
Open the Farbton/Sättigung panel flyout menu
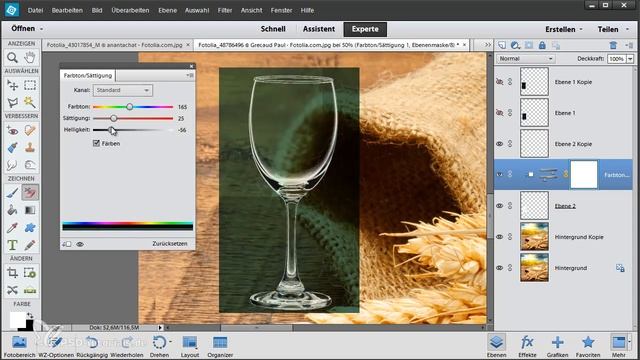[x=190, y=76]
